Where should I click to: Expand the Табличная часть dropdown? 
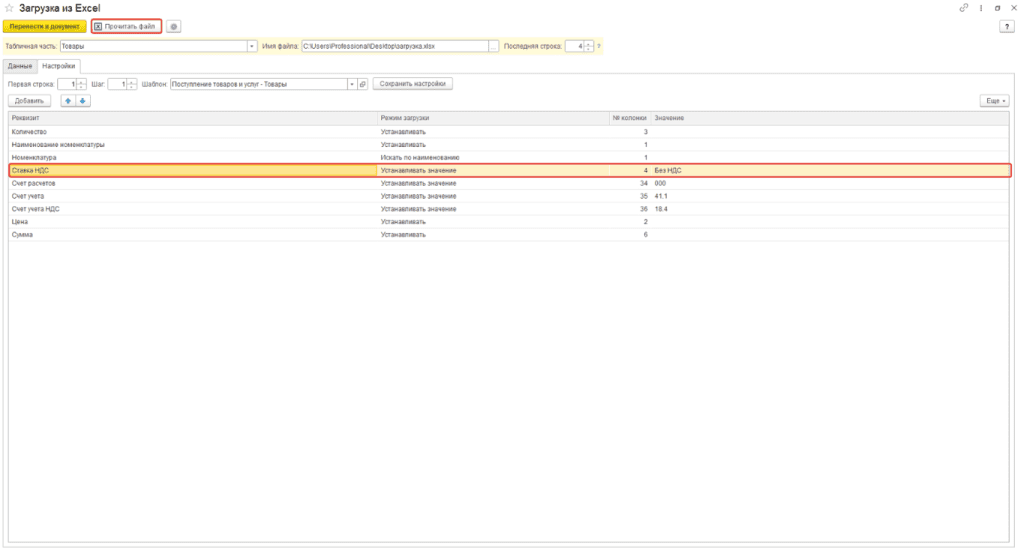[x=252, y=46]
